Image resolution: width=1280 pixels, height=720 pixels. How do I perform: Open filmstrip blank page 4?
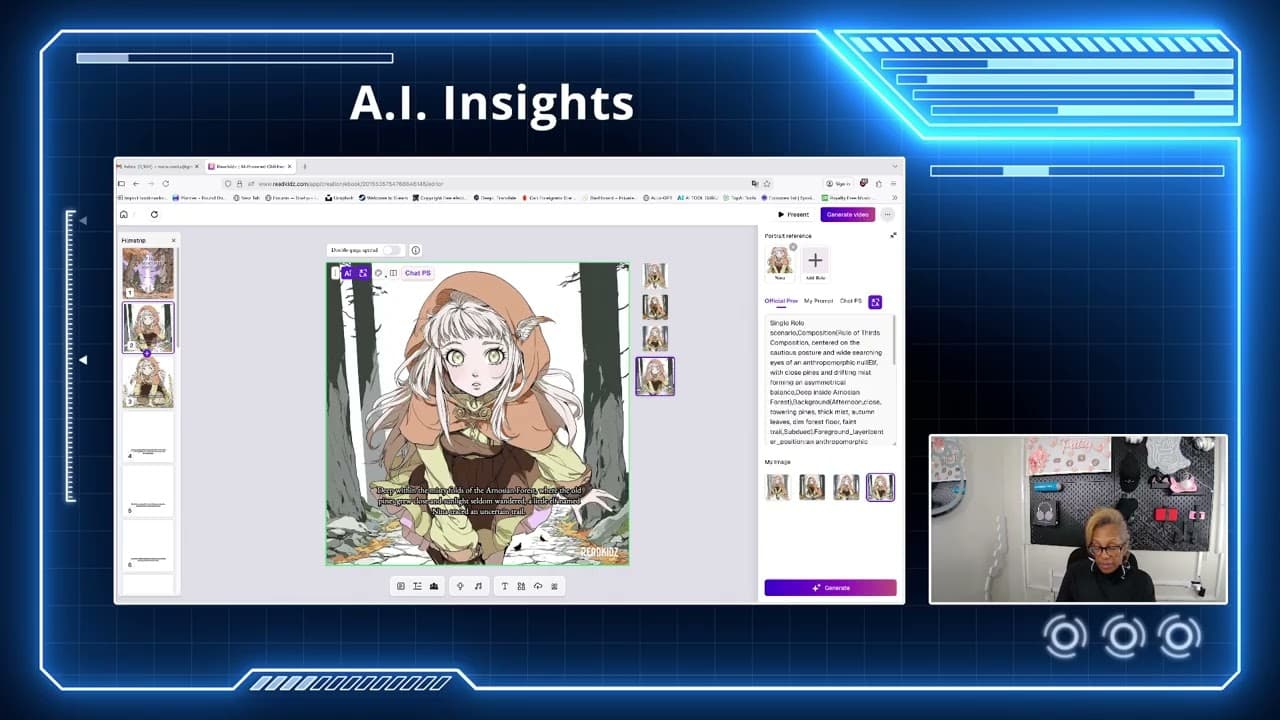[148, 437]
